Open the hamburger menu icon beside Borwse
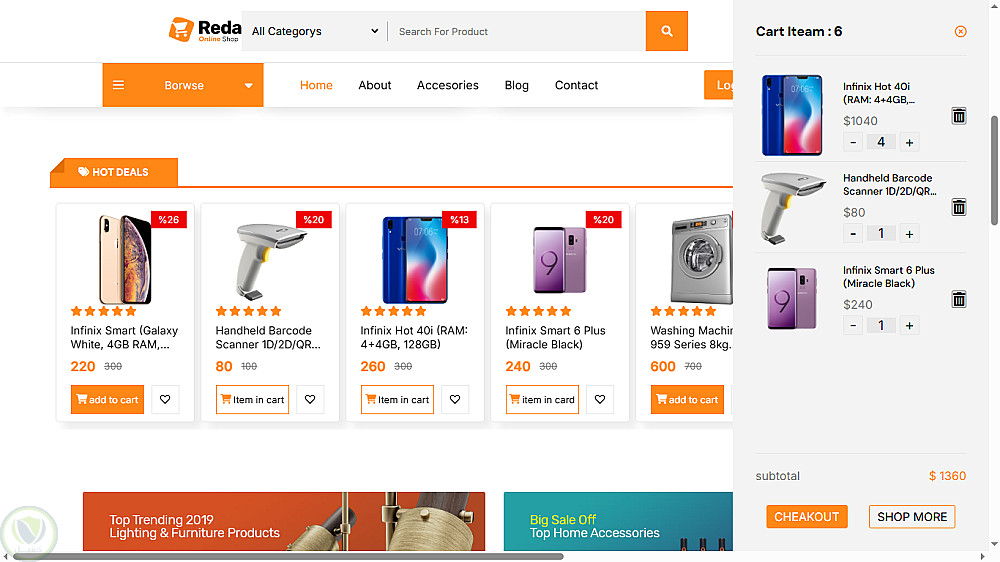Screen dimensions: 1000x562 click(118, 85)
